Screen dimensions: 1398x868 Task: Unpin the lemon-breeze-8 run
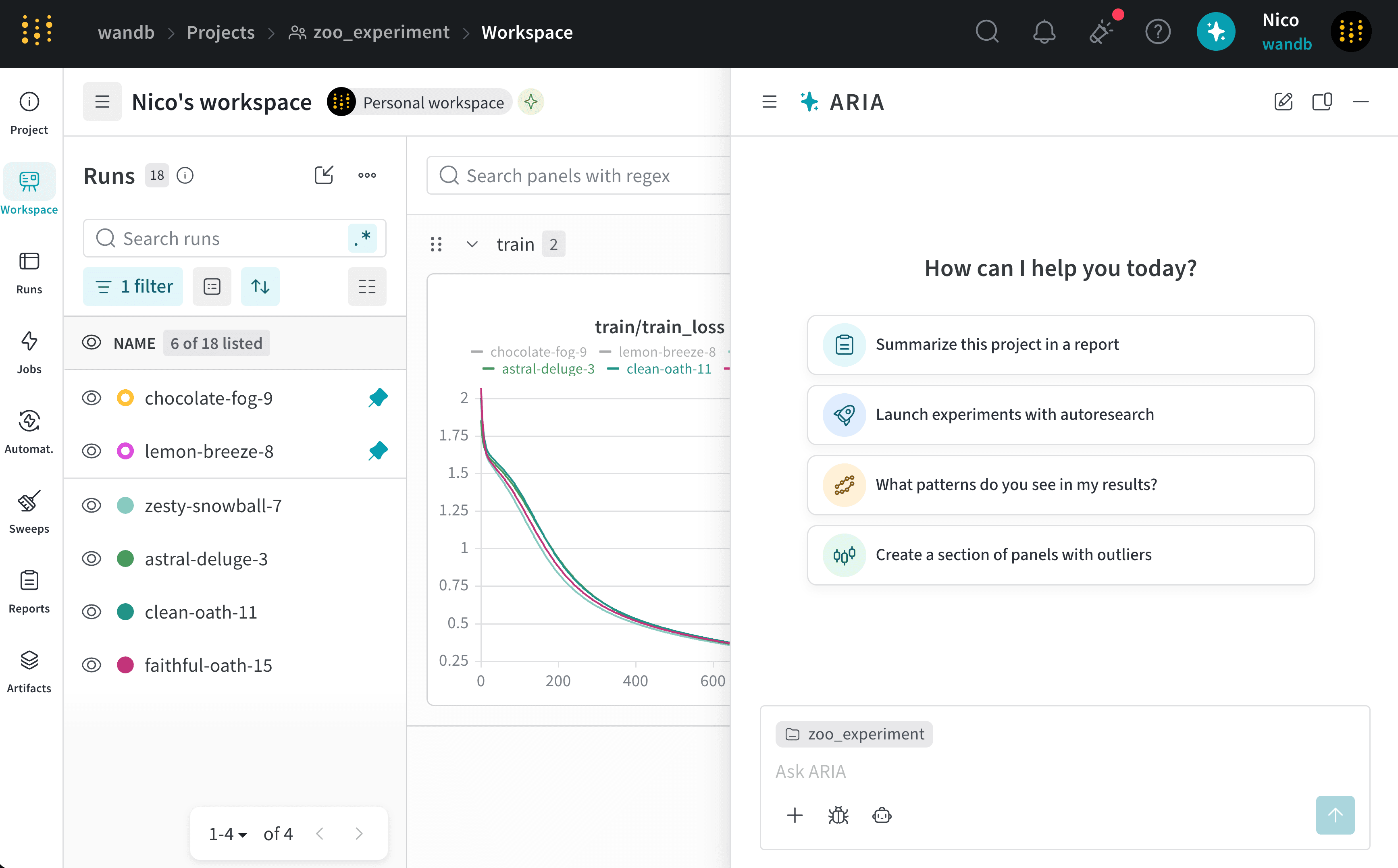coord(378,451)
